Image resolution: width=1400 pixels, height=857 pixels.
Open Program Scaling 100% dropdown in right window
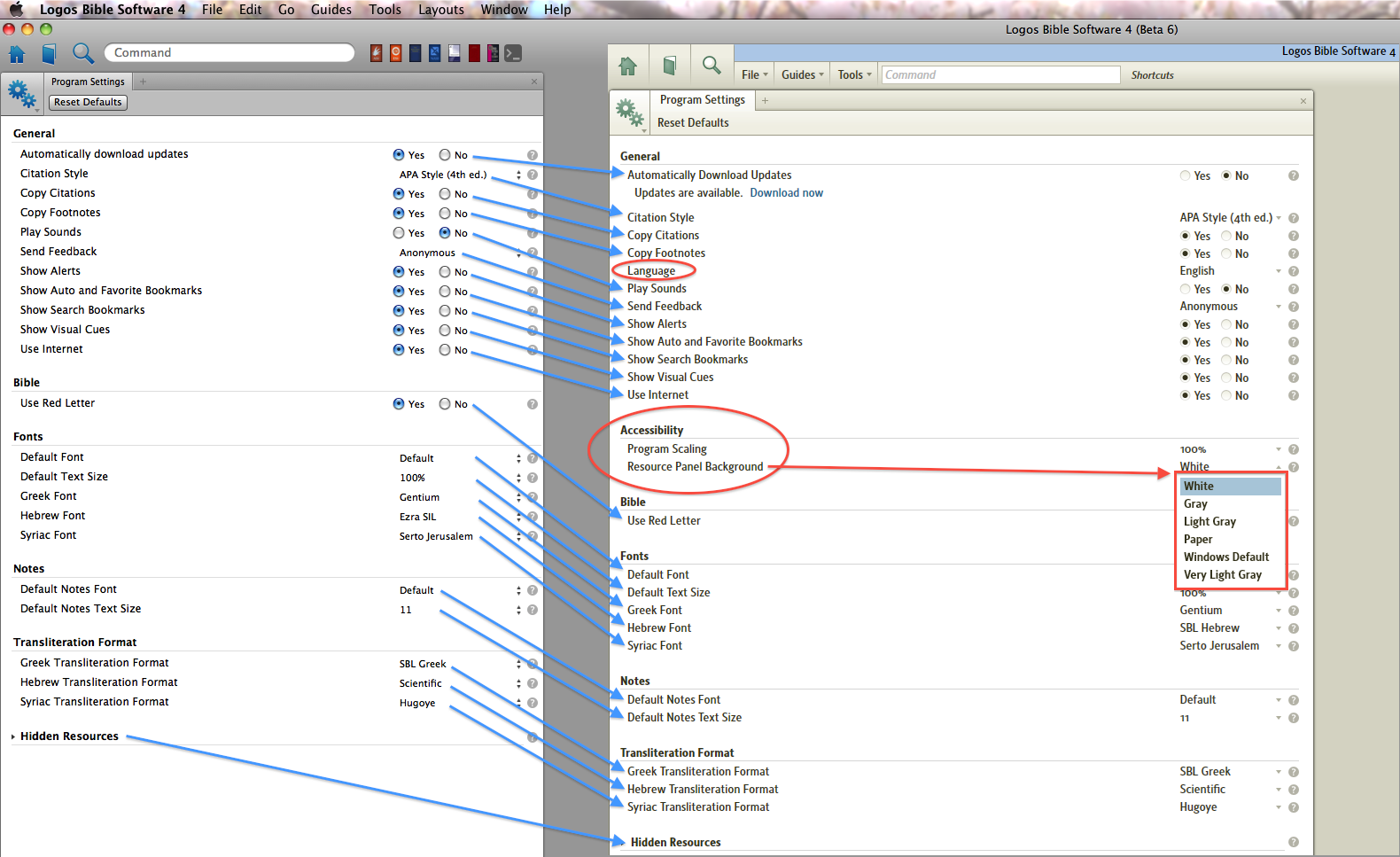[x=1231, y=449]
